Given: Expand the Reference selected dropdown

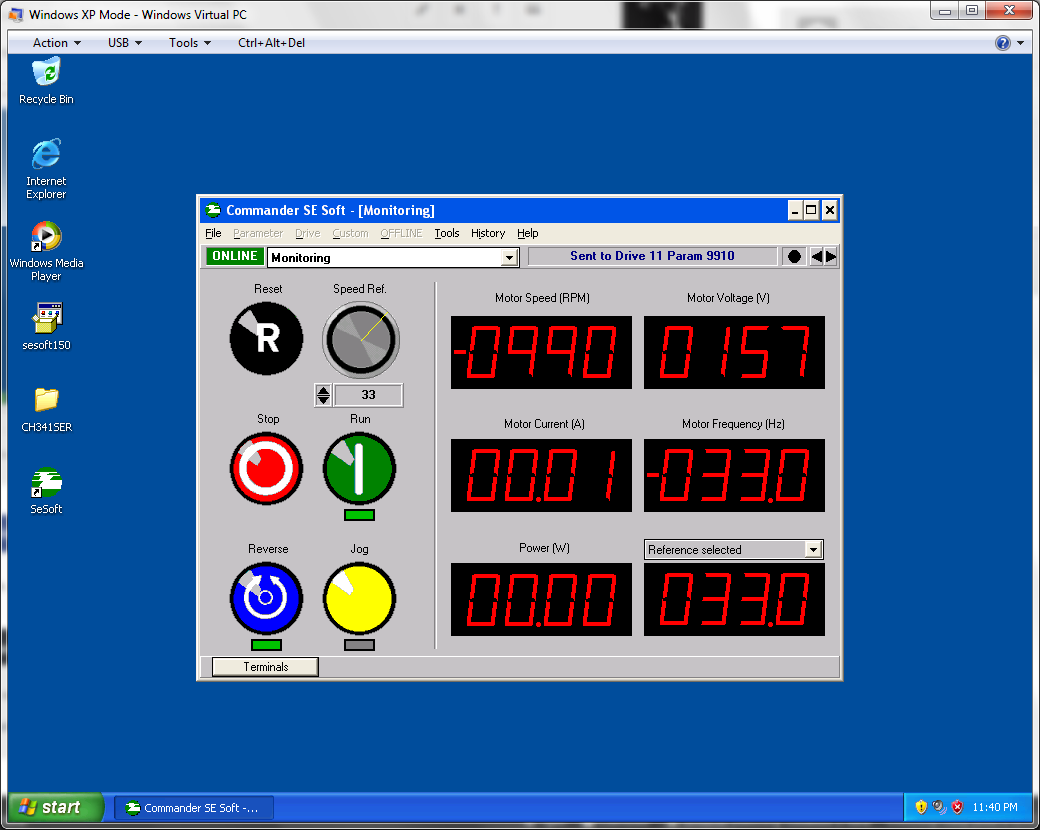Looking at the screenshot, I should tap(813, 550).
